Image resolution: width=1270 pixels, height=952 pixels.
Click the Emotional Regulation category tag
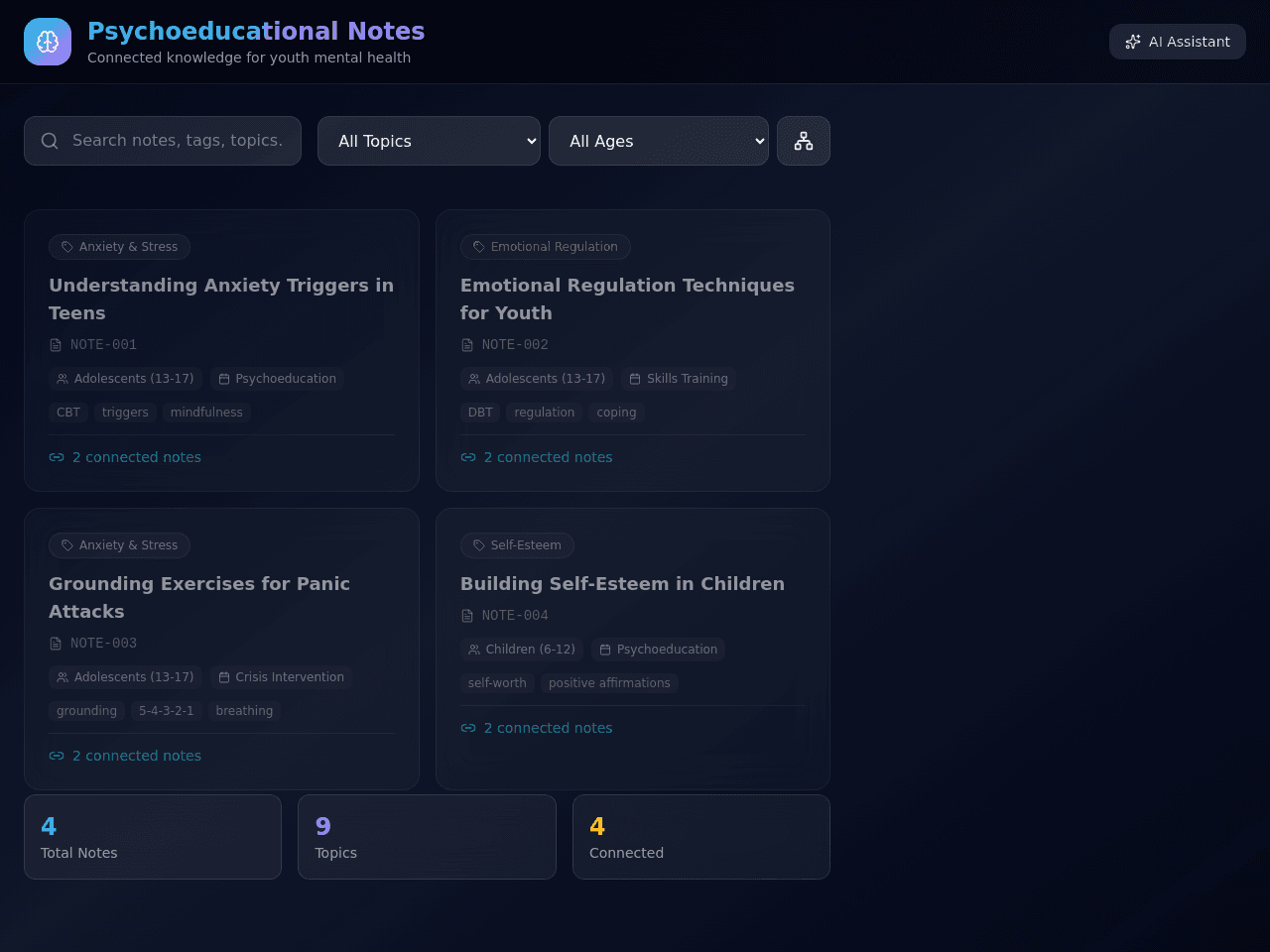click(546, 247)
